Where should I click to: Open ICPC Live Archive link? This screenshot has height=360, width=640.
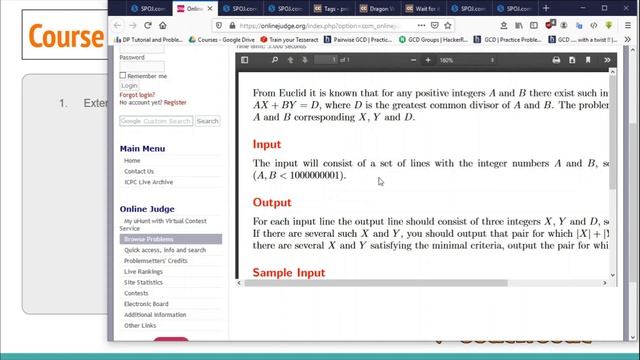click(x=149, y=182)
